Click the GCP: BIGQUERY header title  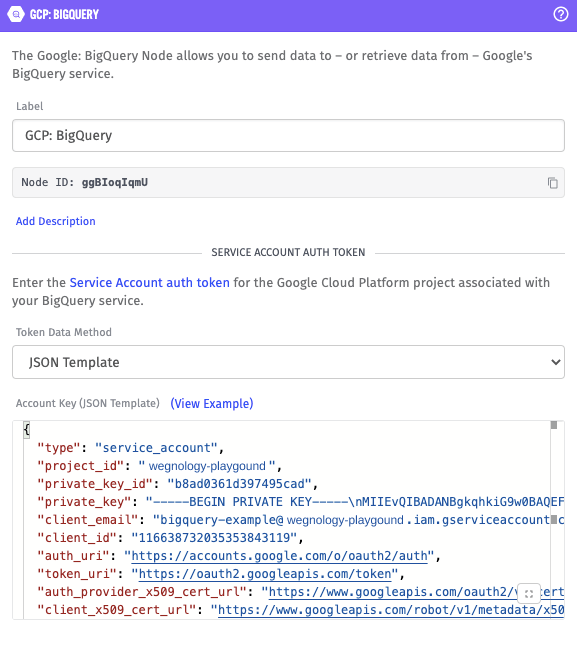click(64, 15)
